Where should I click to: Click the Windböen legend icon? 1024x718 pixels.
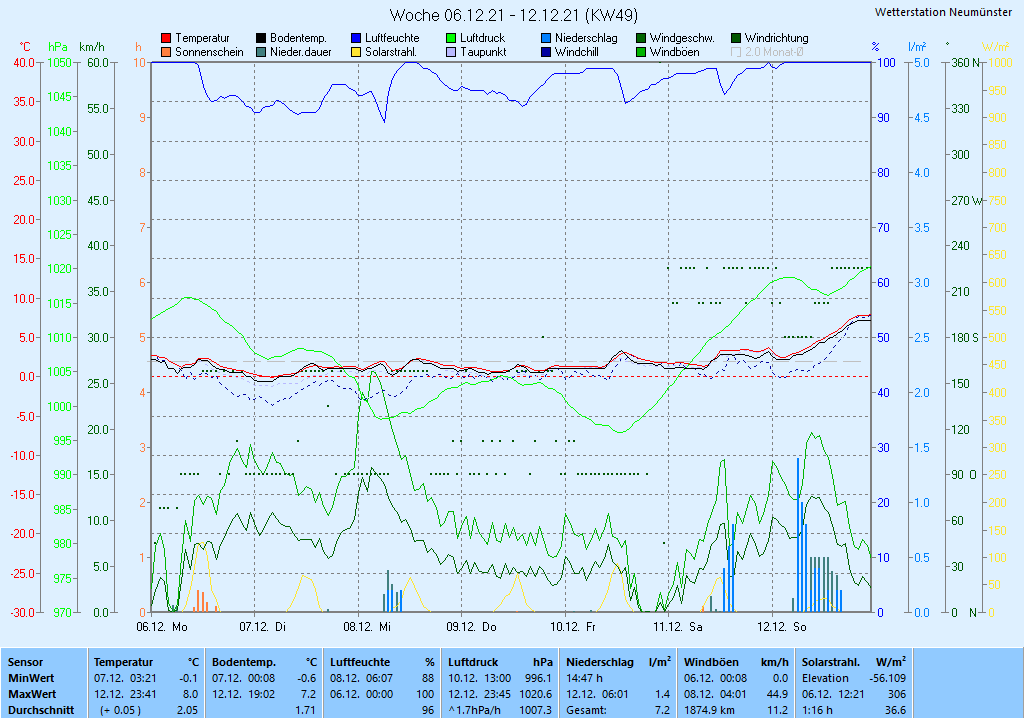click(x=641, y=52)
